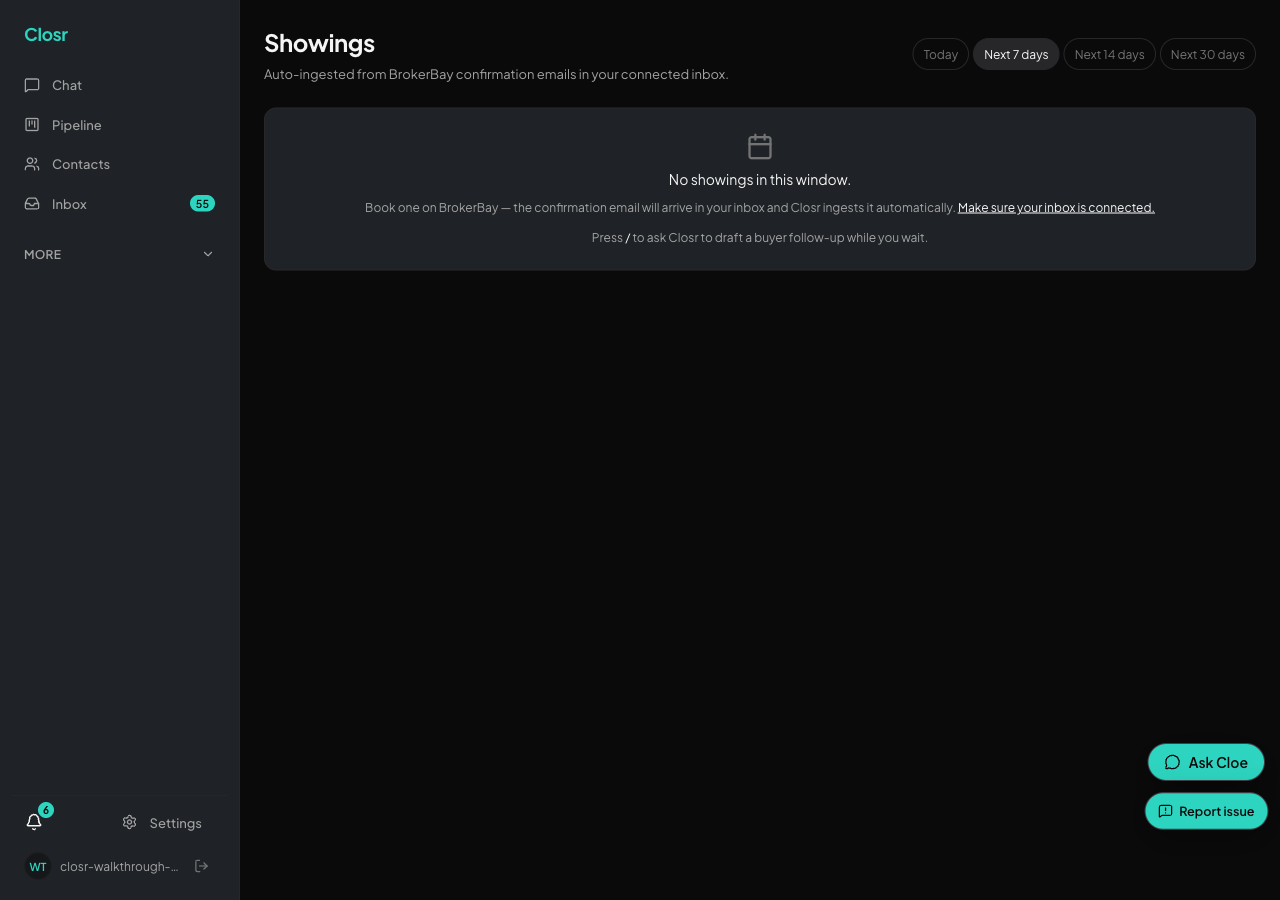Click the closr-walkthrough account name
Viewport: 1280px width, 900px height.
pos(119,867)
